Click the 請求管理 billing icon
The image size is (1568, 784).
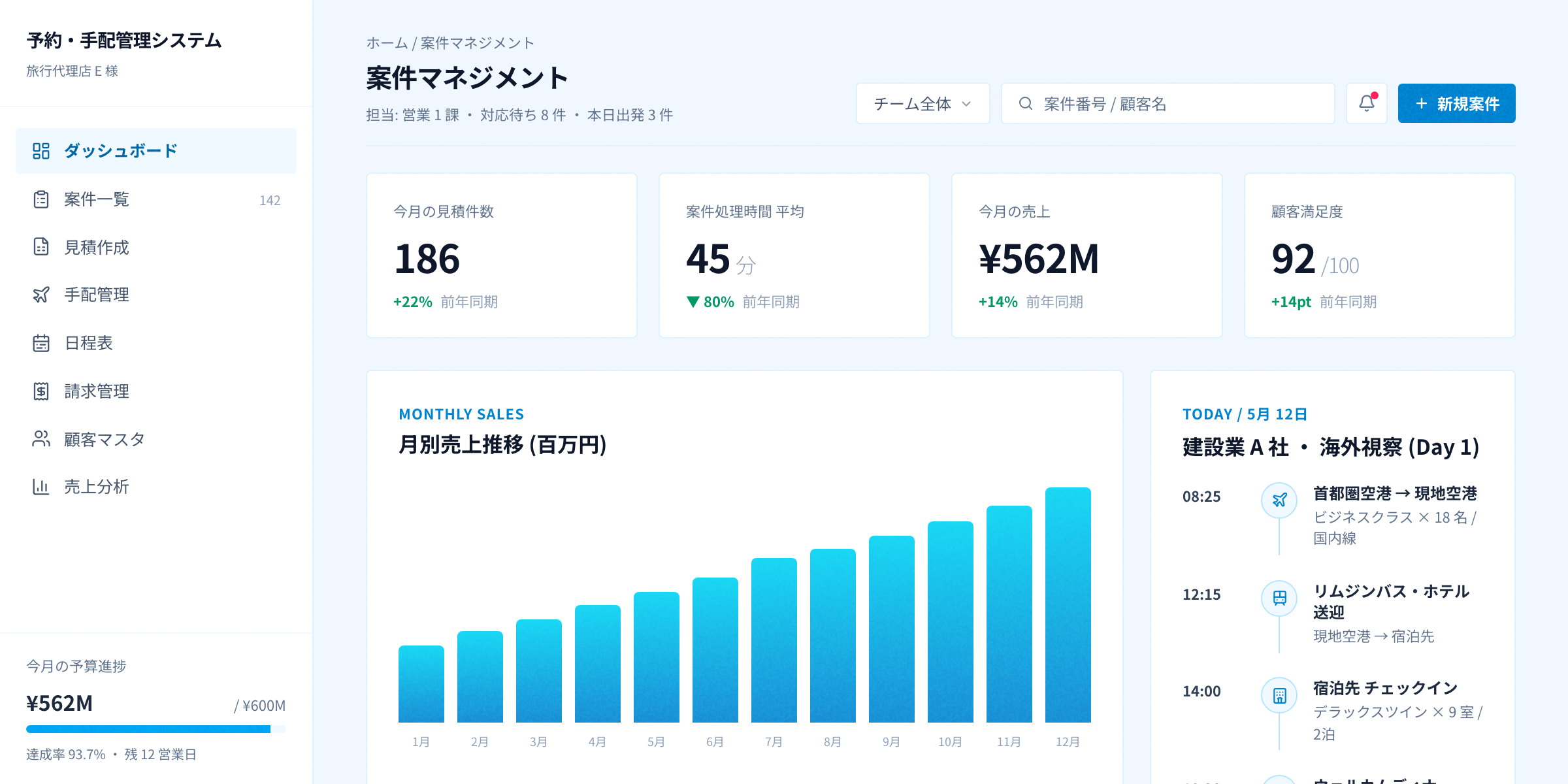pos(41,391)
